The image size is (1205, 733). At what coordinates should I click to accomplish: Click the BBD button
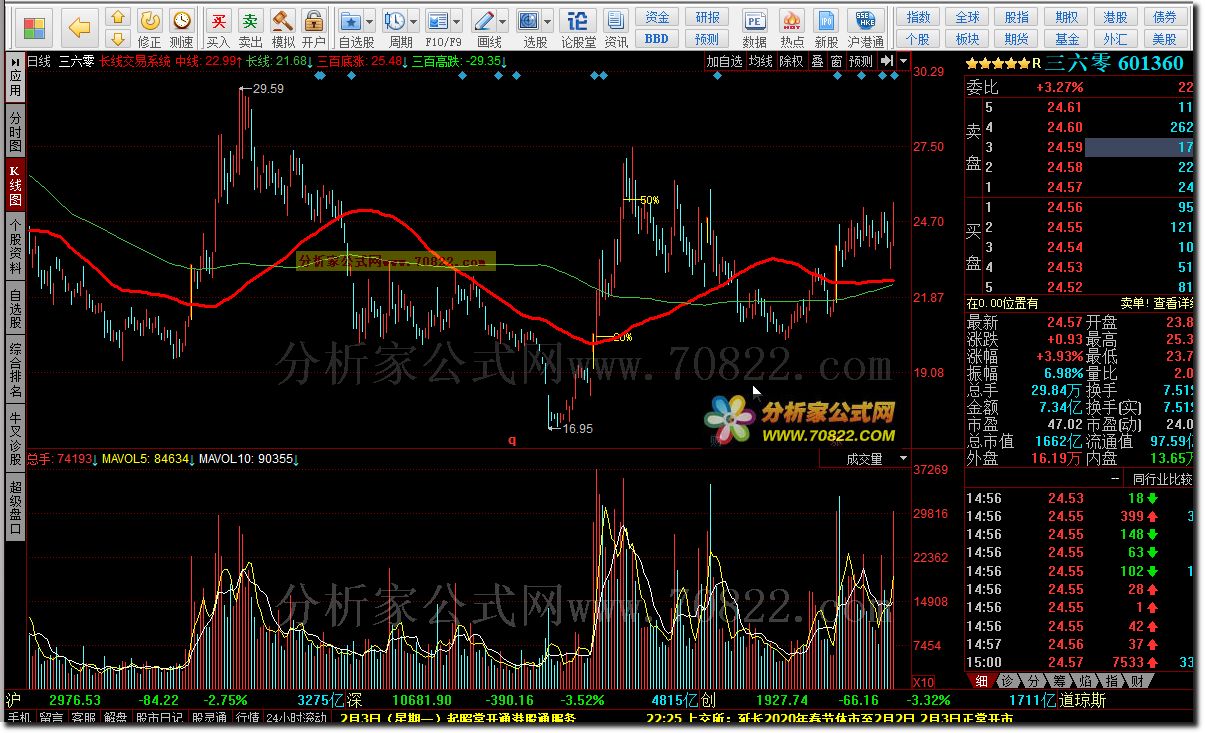point(657,39)
